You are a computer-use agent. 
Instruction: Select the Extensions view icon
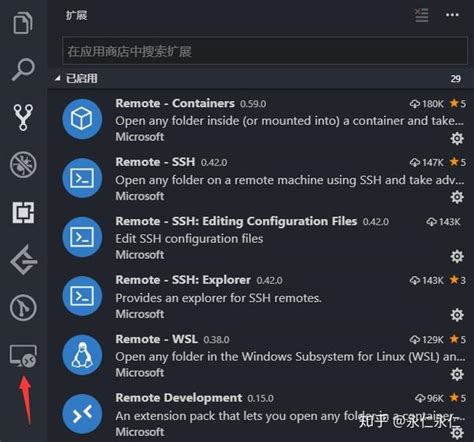pos(23,212)
